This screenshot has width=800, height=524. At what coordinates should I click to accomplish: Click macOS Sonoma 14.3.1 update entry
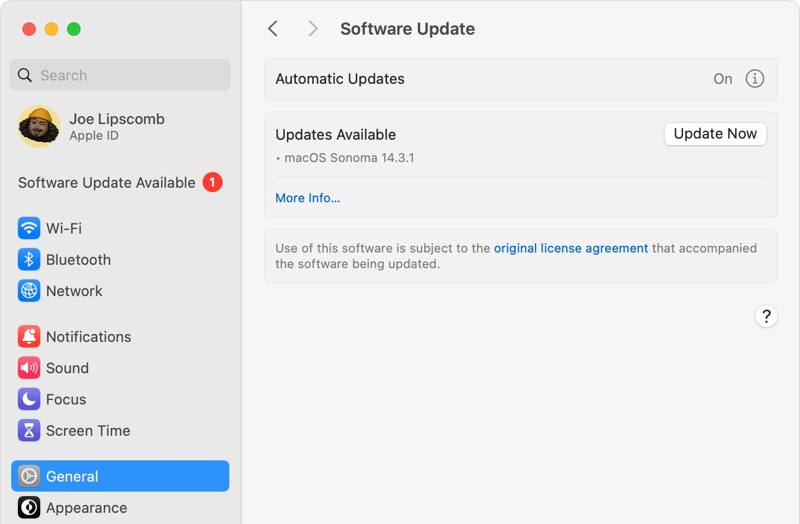[x=349, y=158]
